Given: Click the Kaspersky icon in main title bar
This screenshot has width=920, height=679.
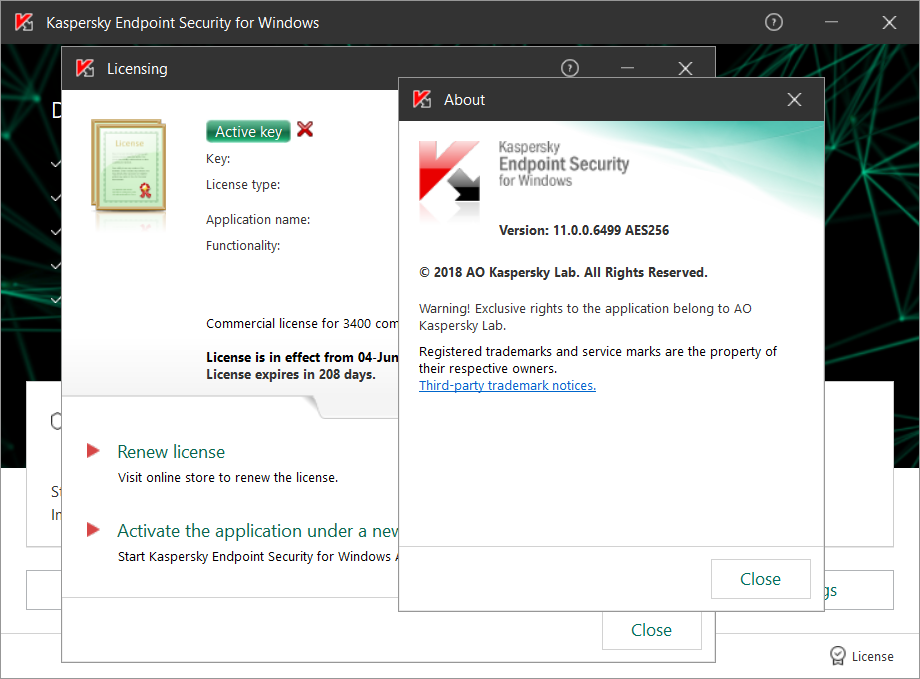Looking at the screenshot, I should (x=24, y=22).
